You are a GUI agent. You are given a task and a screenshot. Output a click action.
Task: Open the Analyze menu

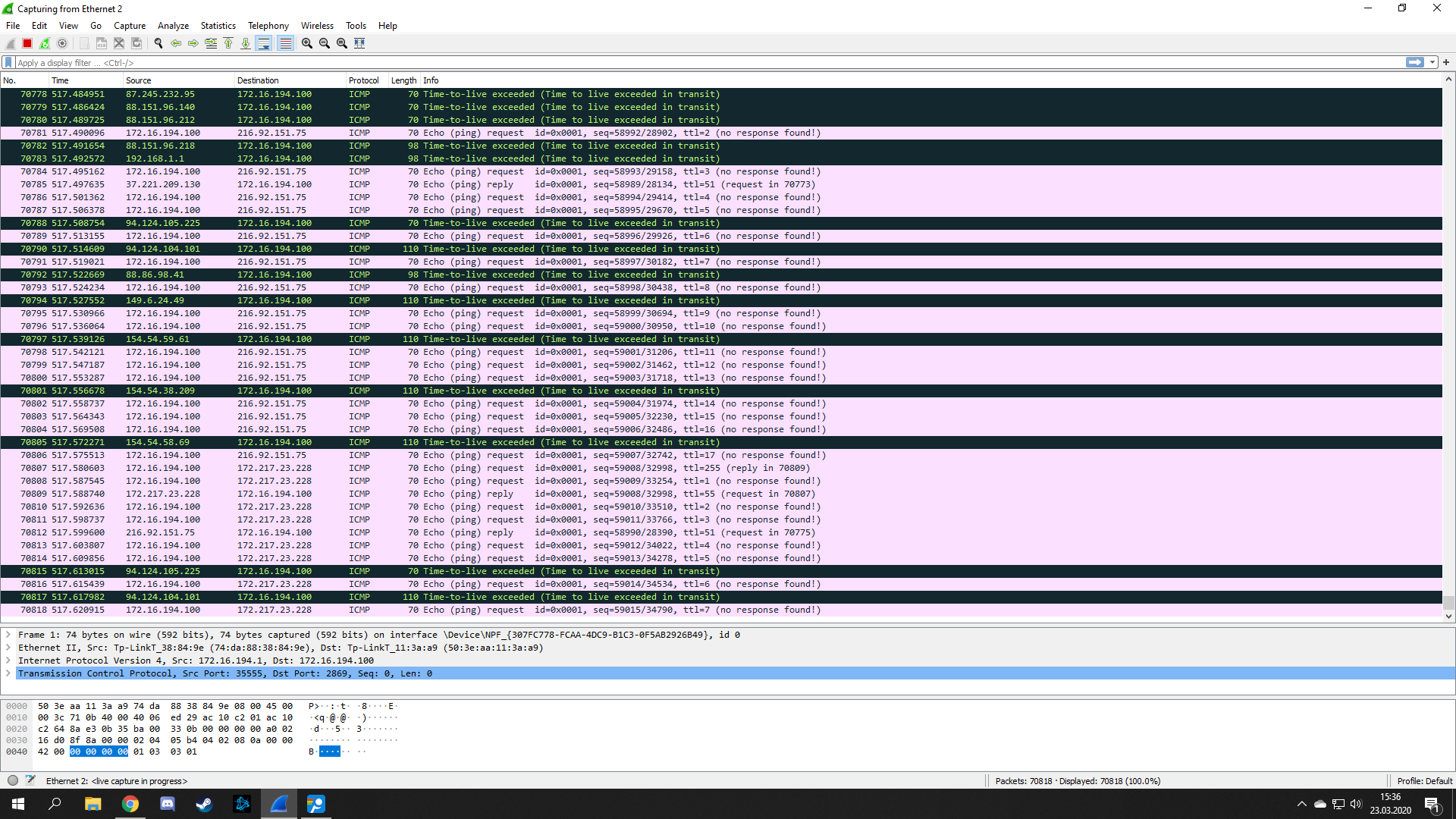click(173, 25)
